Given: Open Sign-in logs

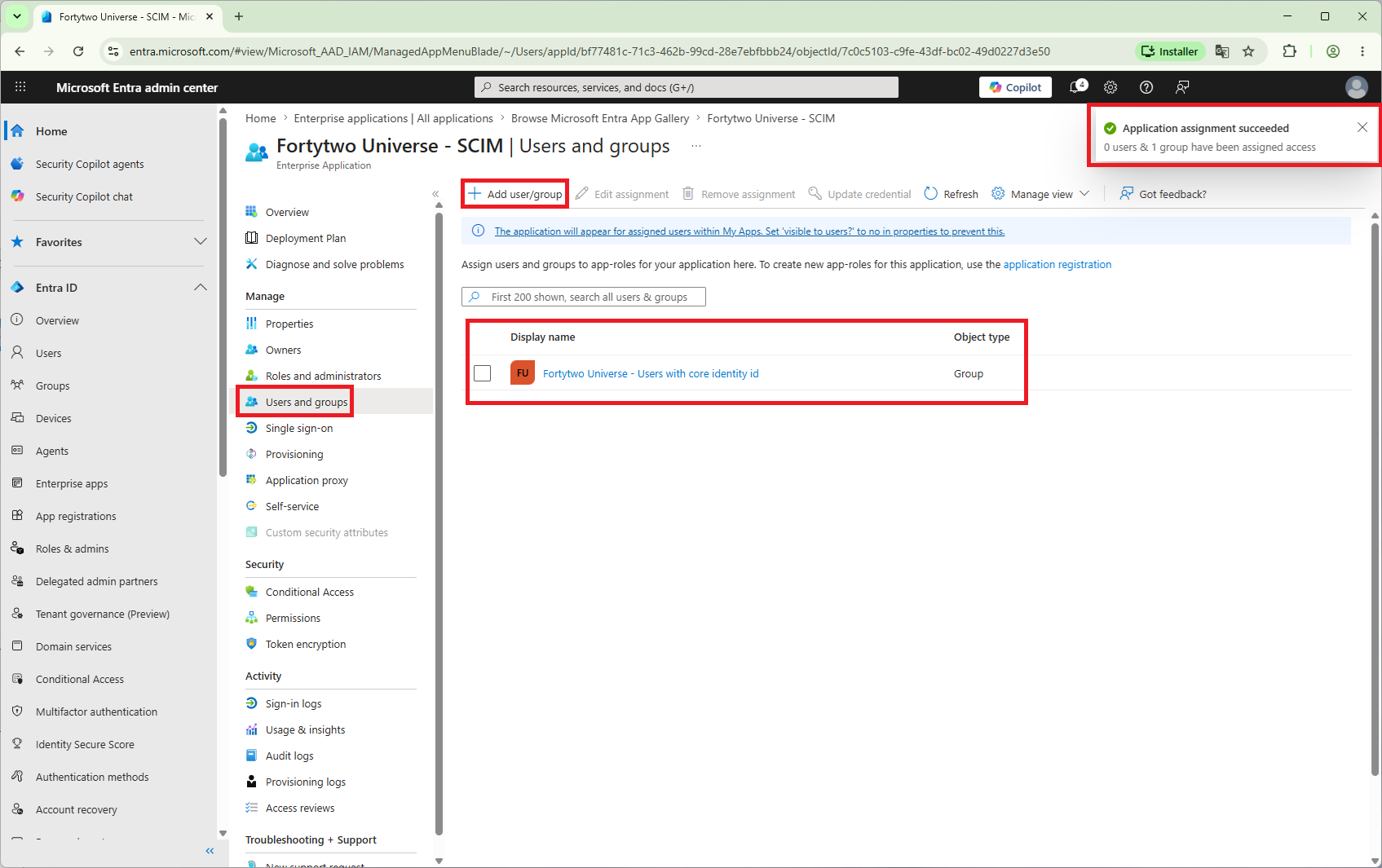Looking at the screenshot, I should 294,704.
